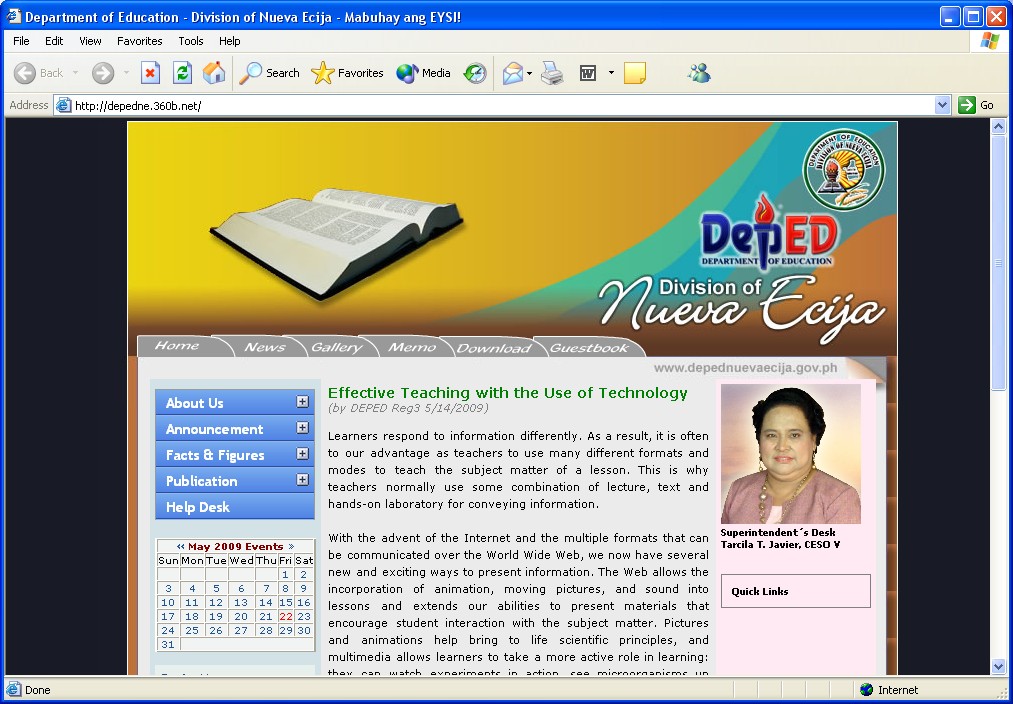1013x704 pixels.
Task: Click the DepED logo in banner
Action: (768, 233)
